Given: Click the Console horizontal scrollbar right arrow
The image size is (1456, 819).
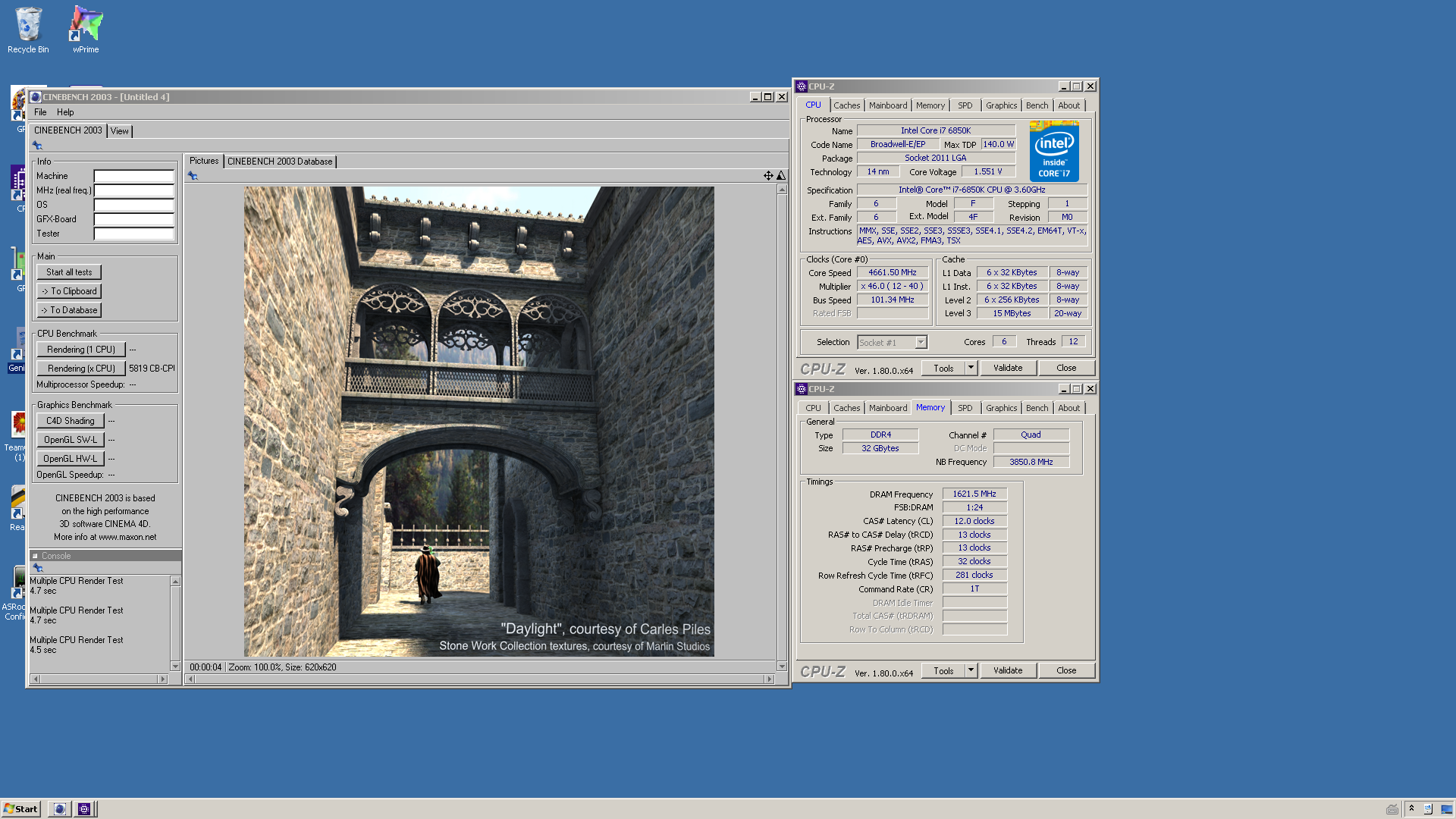Looking at the screenshot, I should tap(162, 679).
